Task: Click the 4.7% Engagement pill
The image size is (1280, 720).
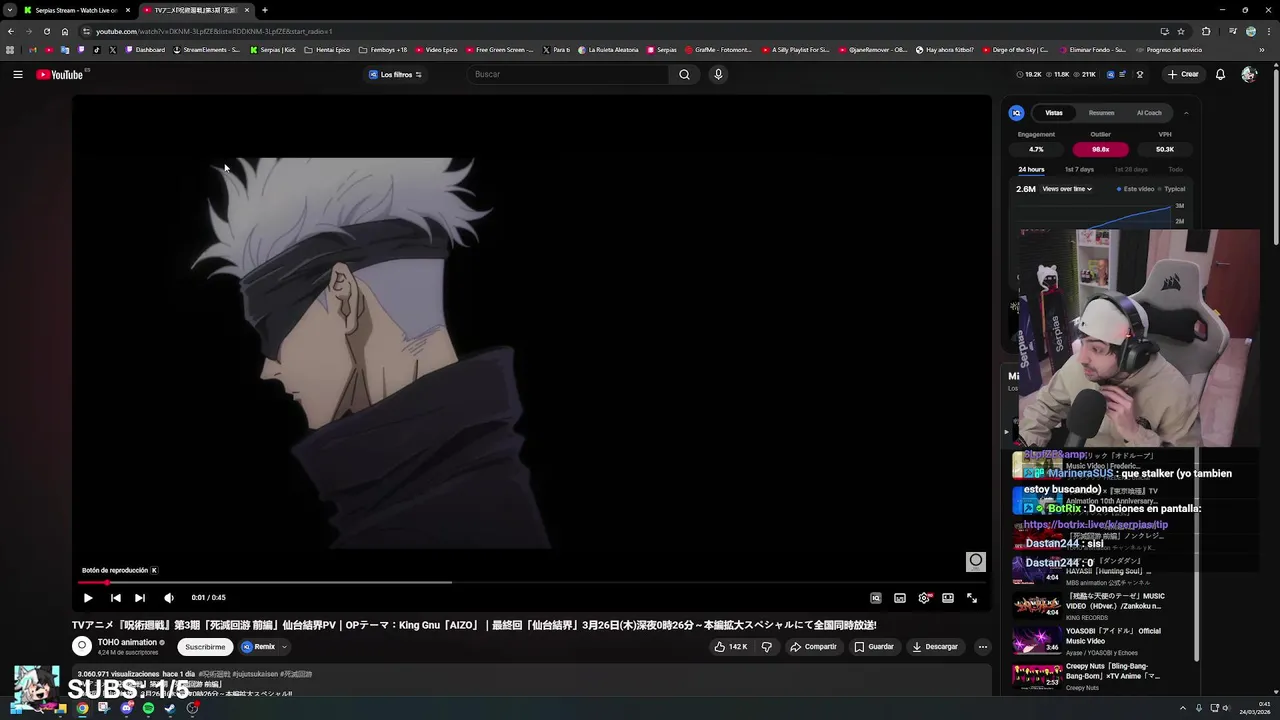Action: click(x=1036, y=149)
